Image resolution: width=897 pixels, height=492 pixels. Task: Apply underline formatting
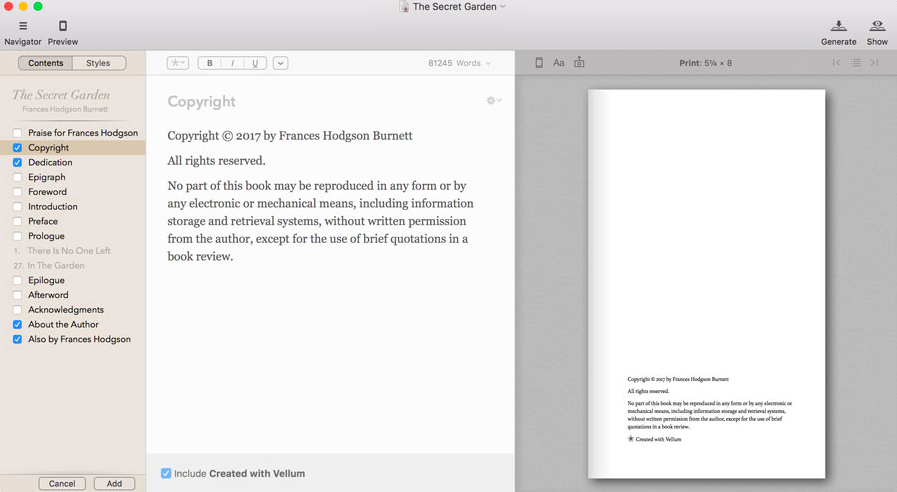[x=255, y=63]
